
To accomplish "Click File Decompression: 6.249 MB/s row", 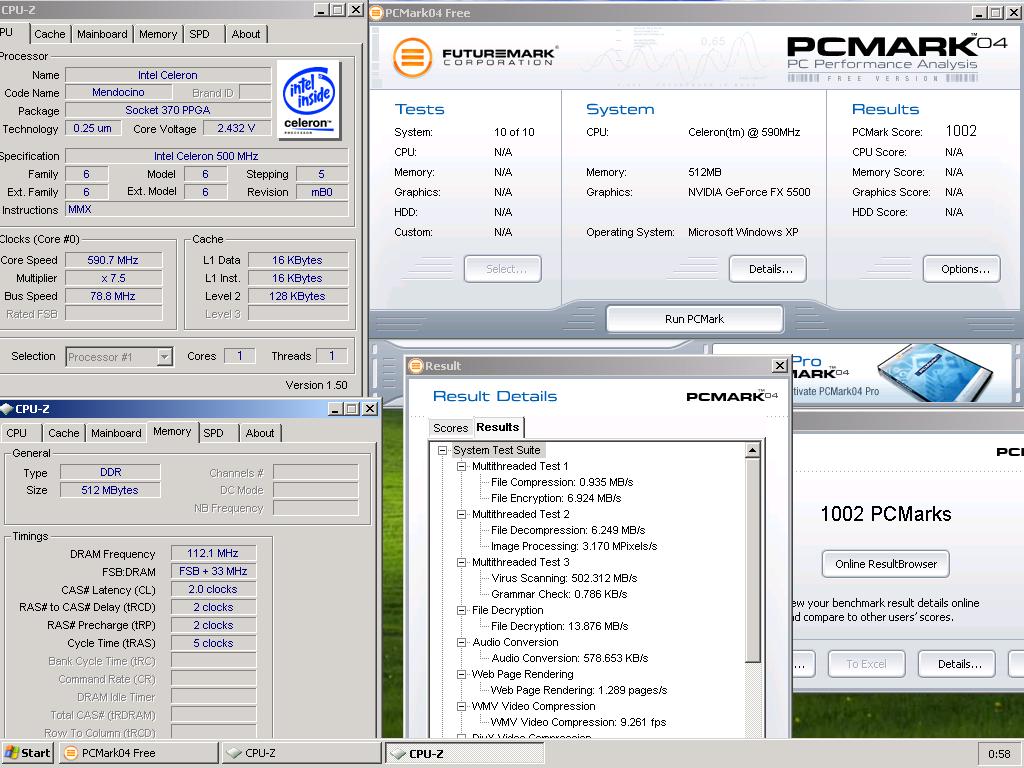I will [568, 530].
